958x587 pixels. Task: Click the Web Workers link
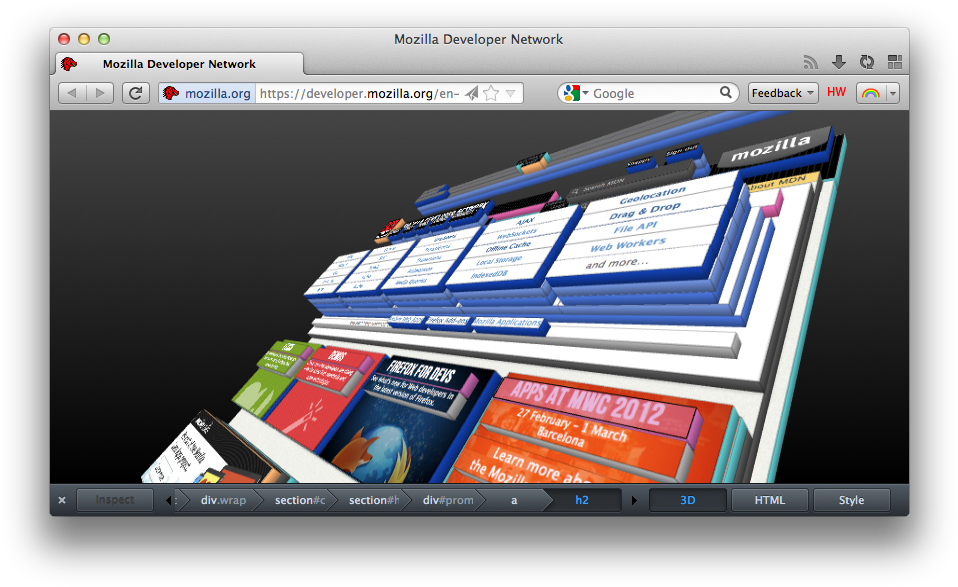pos(627,244)
